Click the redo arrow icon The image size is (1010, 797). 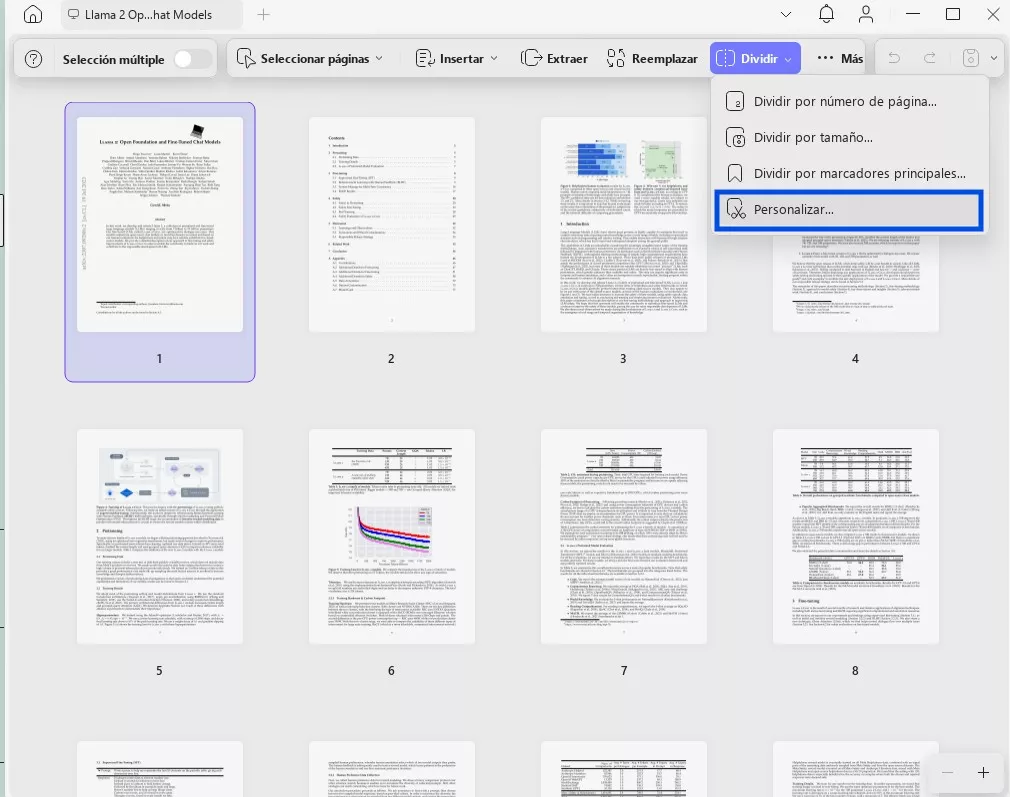930,59
